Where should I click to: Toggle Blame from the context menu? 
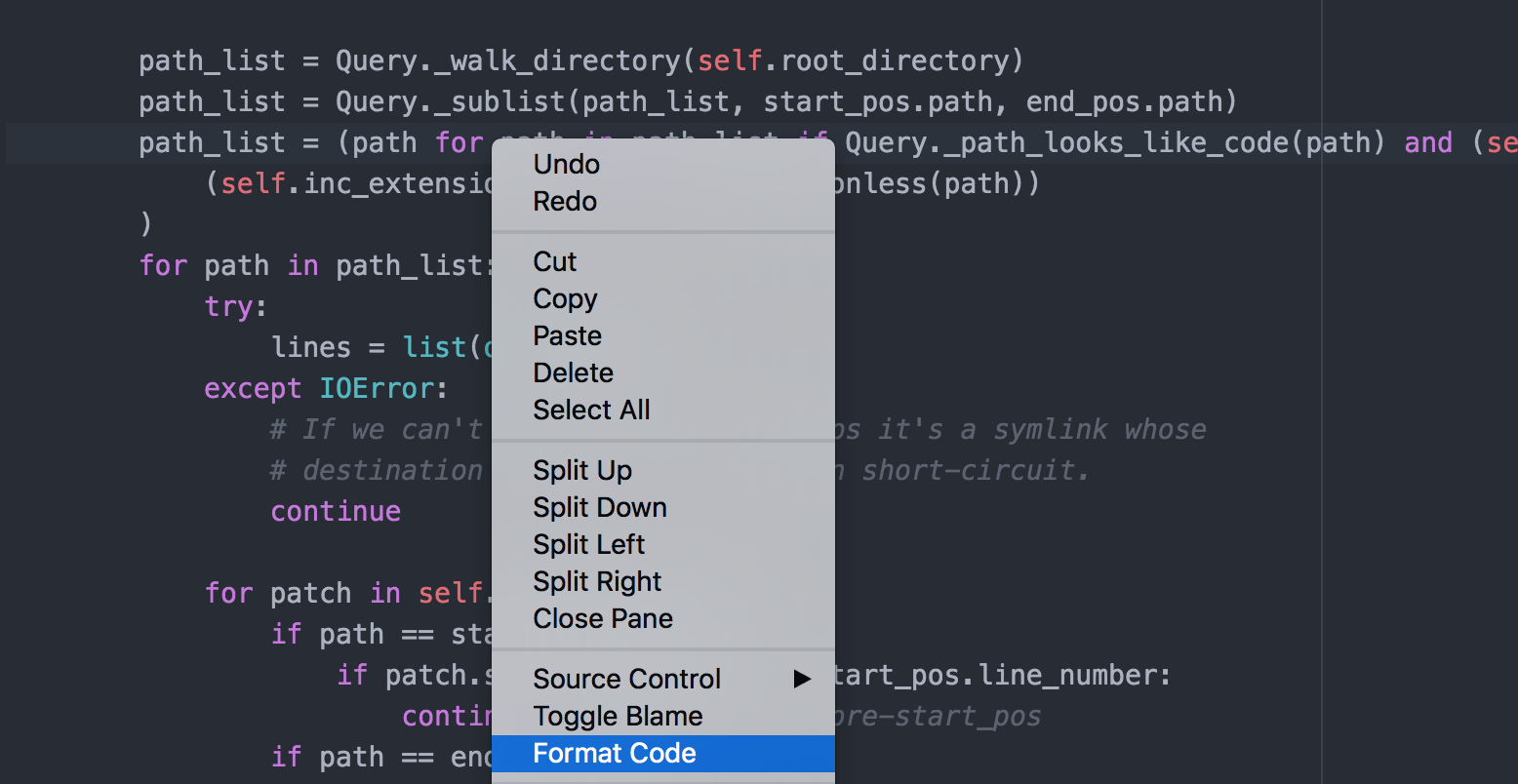(x=663, y=716)
